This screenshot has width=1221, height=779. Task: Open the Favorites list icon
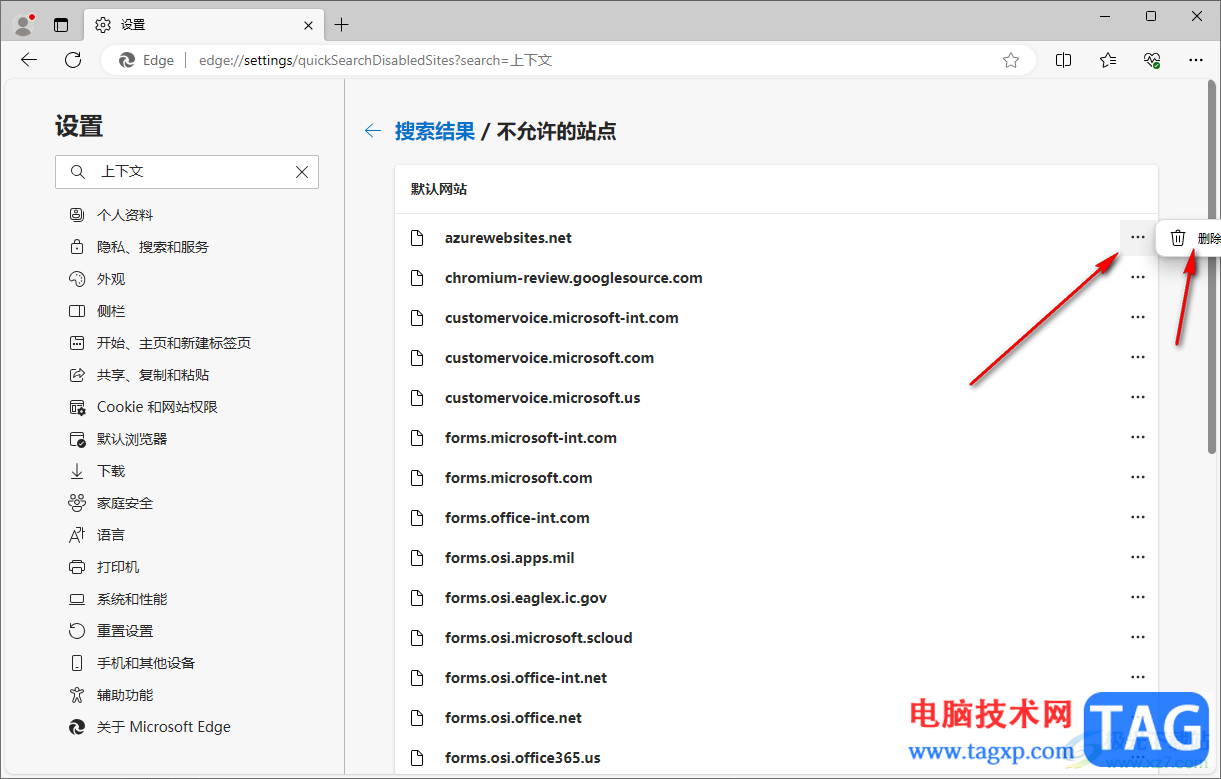[1108, 60]
